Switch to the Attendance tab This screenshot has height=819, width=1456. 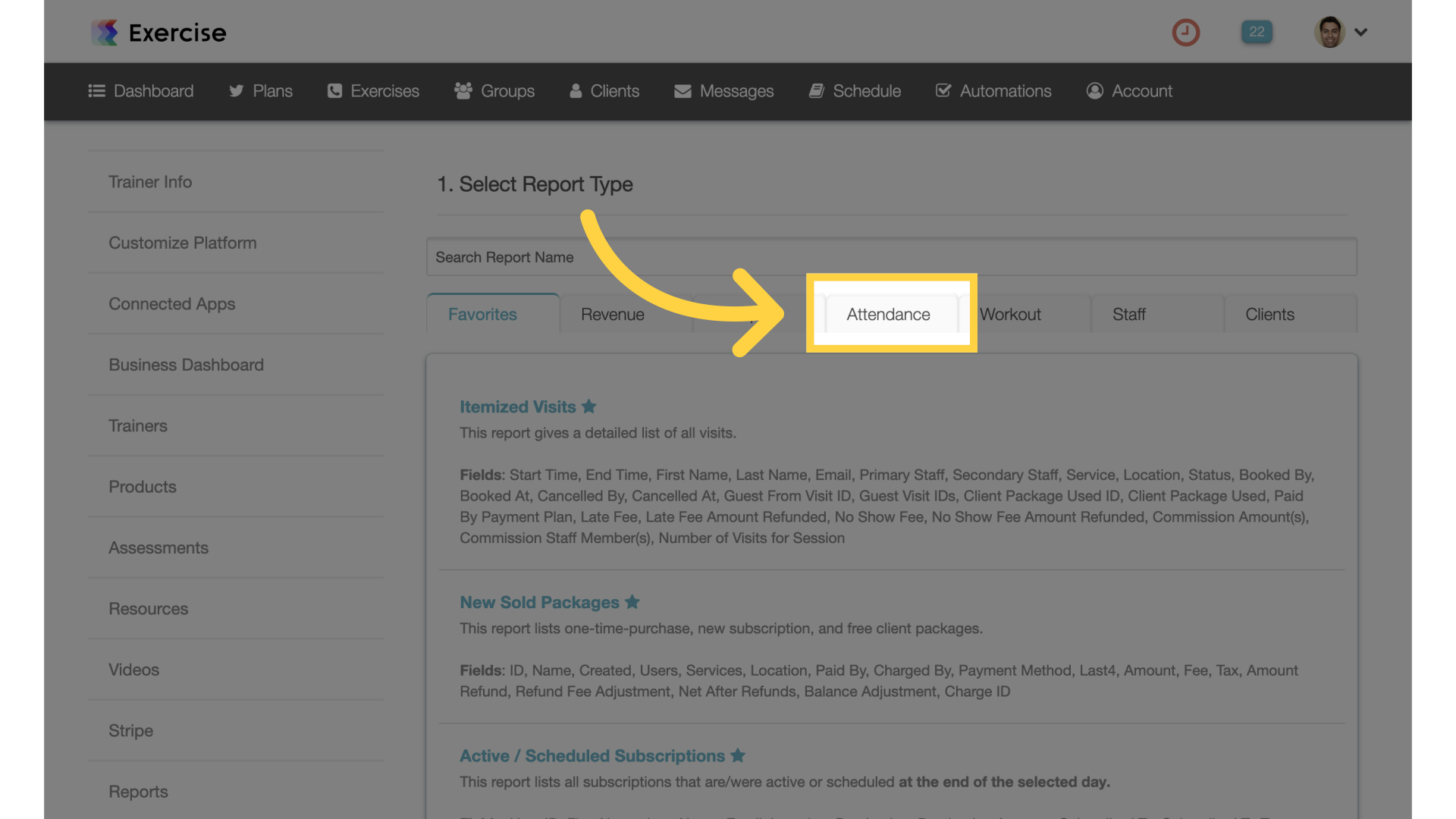[892, 314]
